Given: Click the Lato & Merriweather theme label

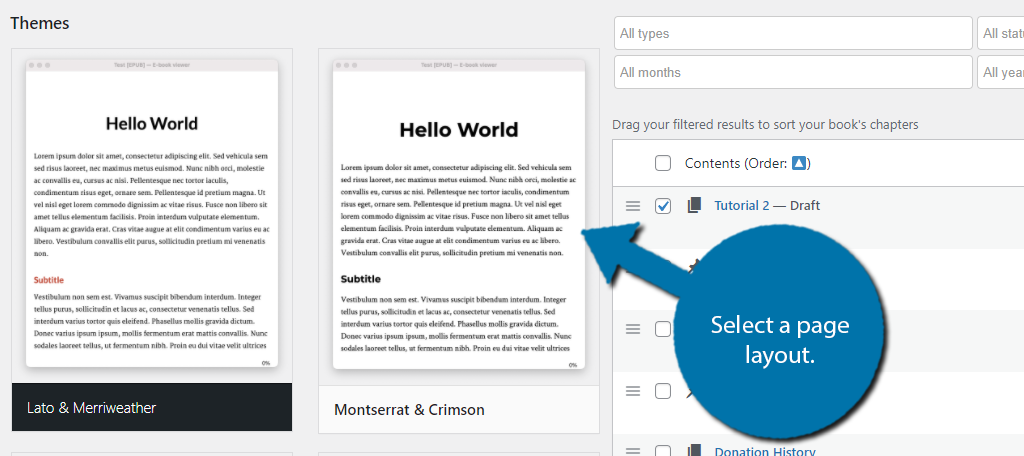Looking at the screenshot, I should click(91, 408).
